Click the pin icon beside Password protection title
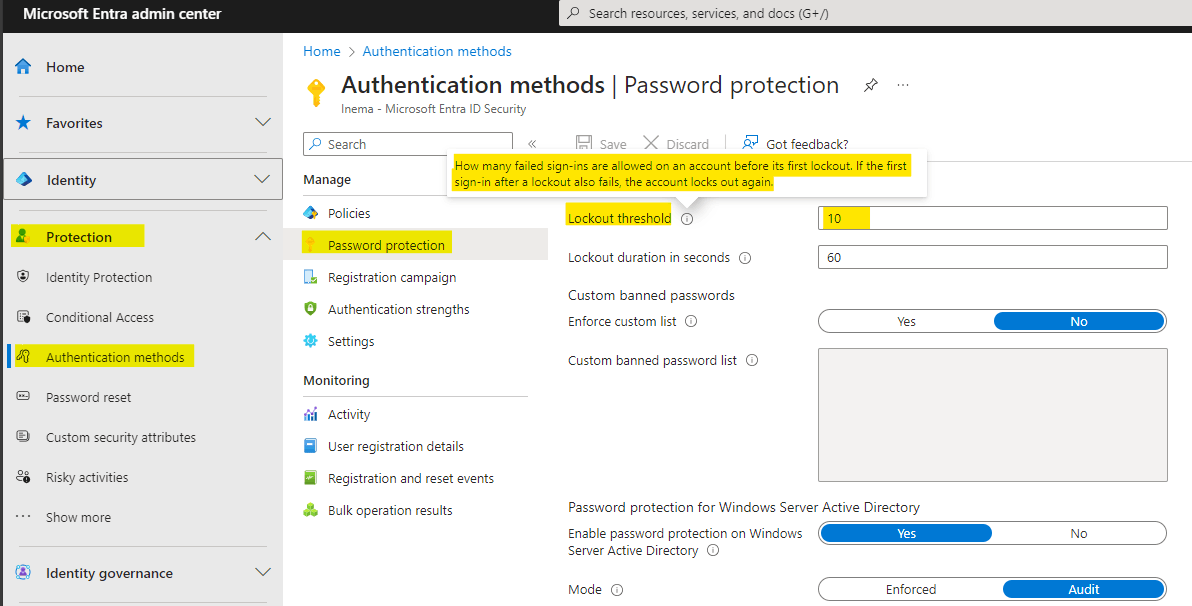The width and height of the screenshot is (1192, 606). pos(870,85)
